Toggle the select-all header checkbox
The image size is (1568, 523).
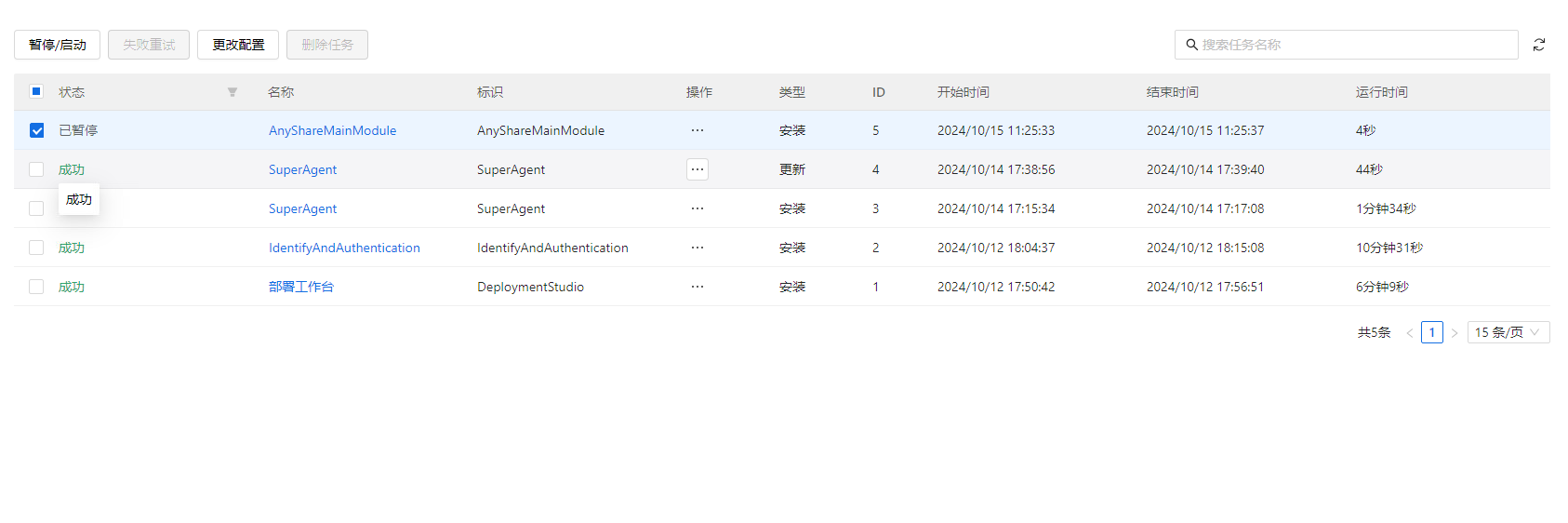[36, 91]
